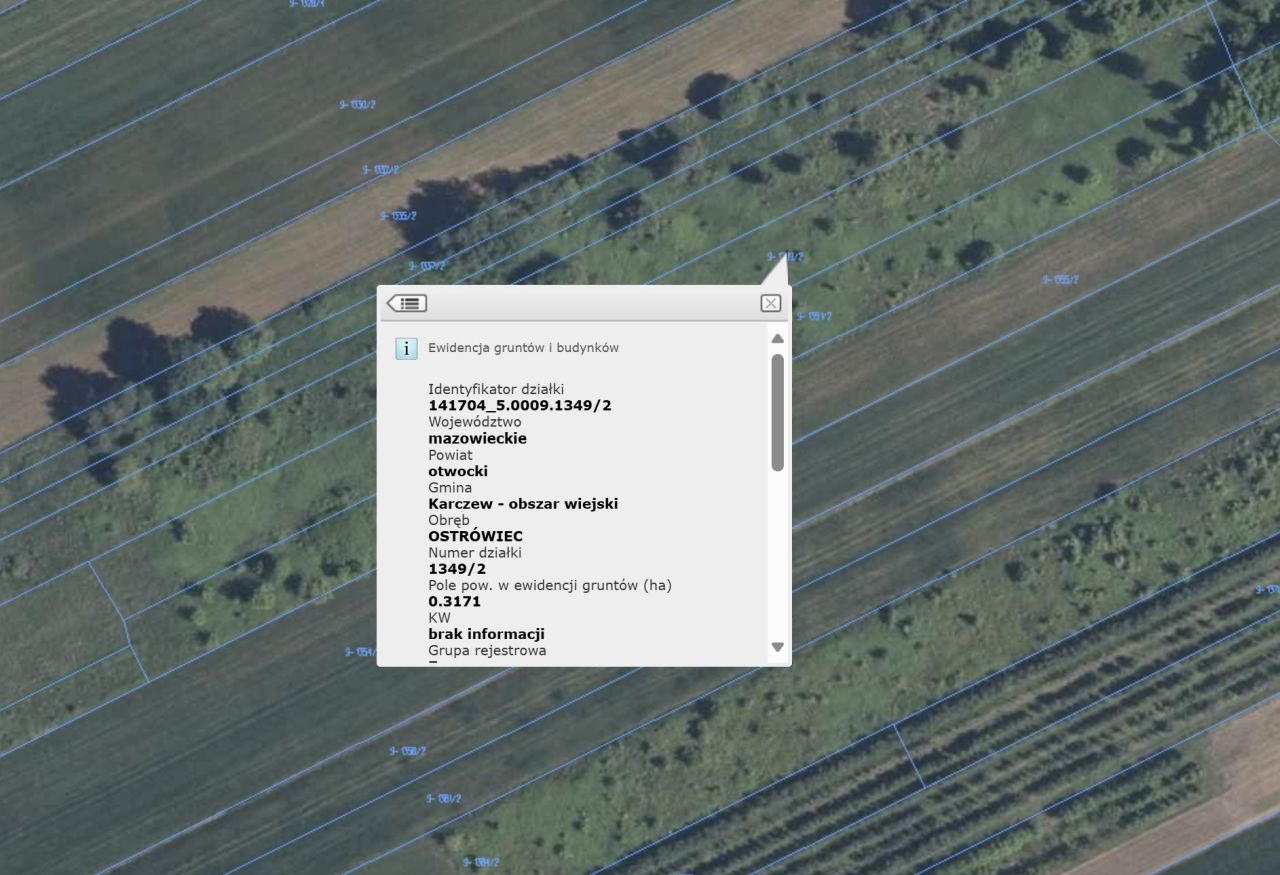Click the value 'otwocki'
Screen dimensions: 1280x875
[458, 471]
